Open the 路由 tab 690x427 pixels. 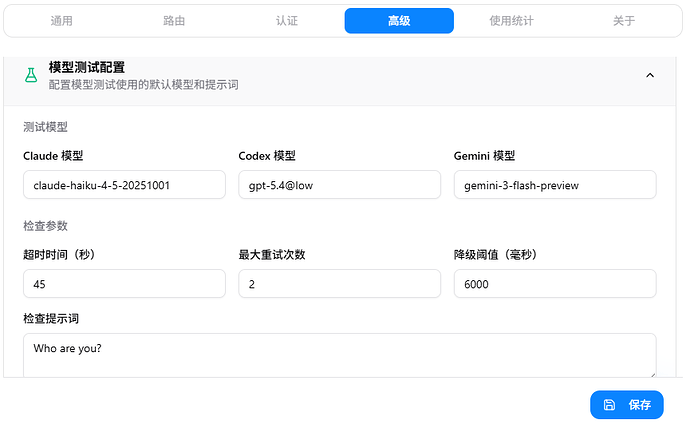tap(174, 21)
